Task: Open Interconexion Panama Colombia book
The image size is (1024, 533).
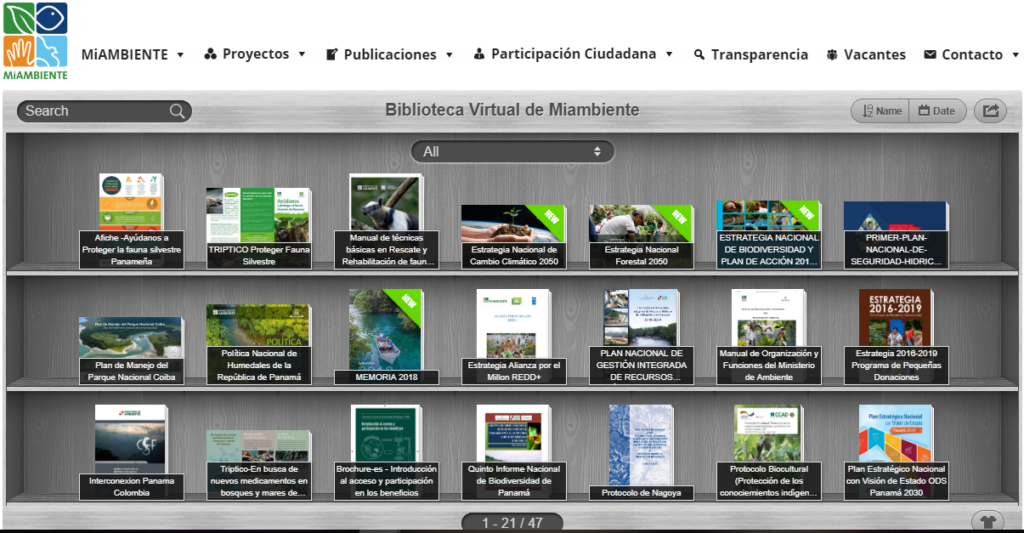Action: click(x=131, y=452)
